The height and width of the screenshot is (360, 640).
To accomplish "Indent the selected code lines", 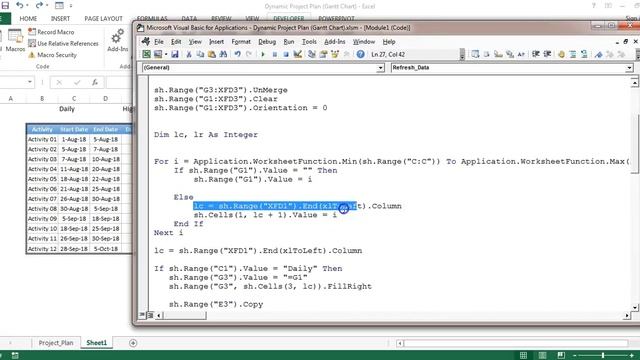I will (x=536, y=54).
